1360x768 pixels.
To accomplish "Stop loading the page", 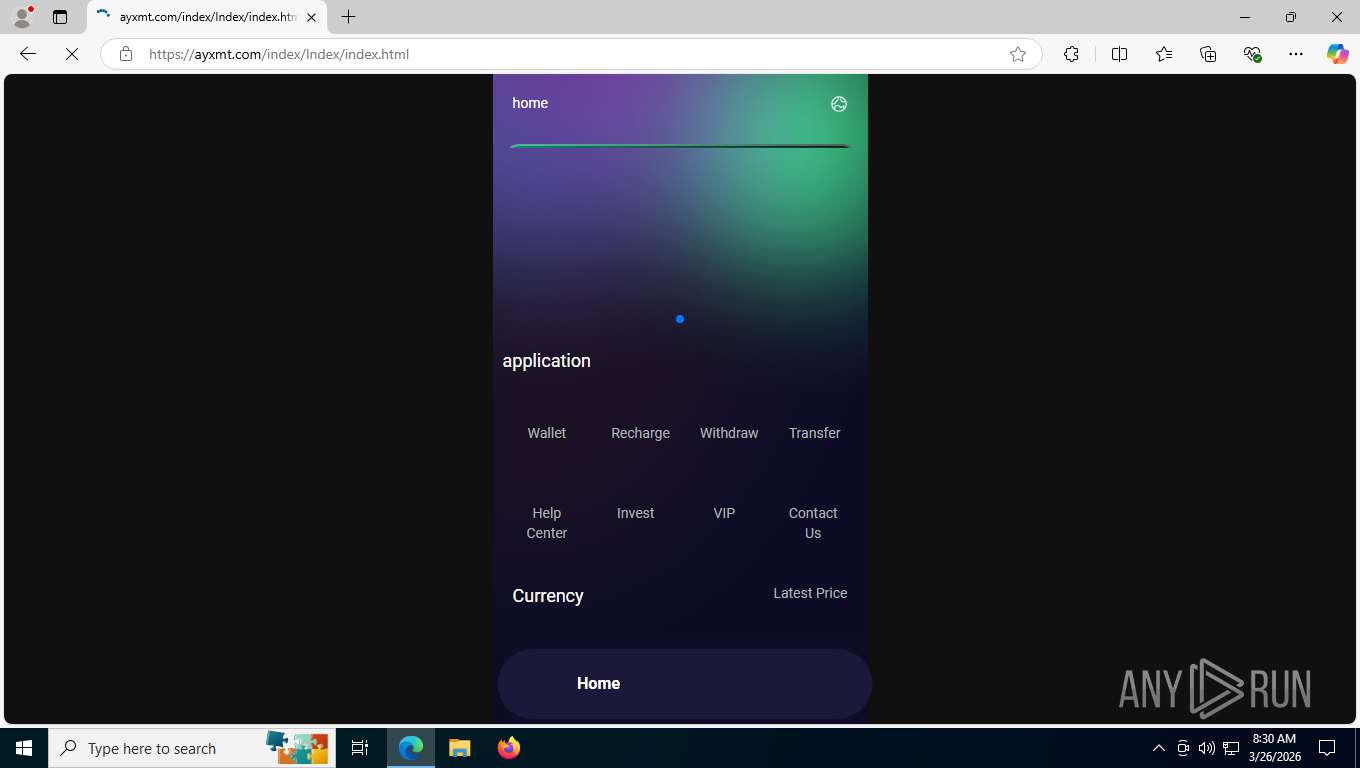I will [x=72, y=54].
